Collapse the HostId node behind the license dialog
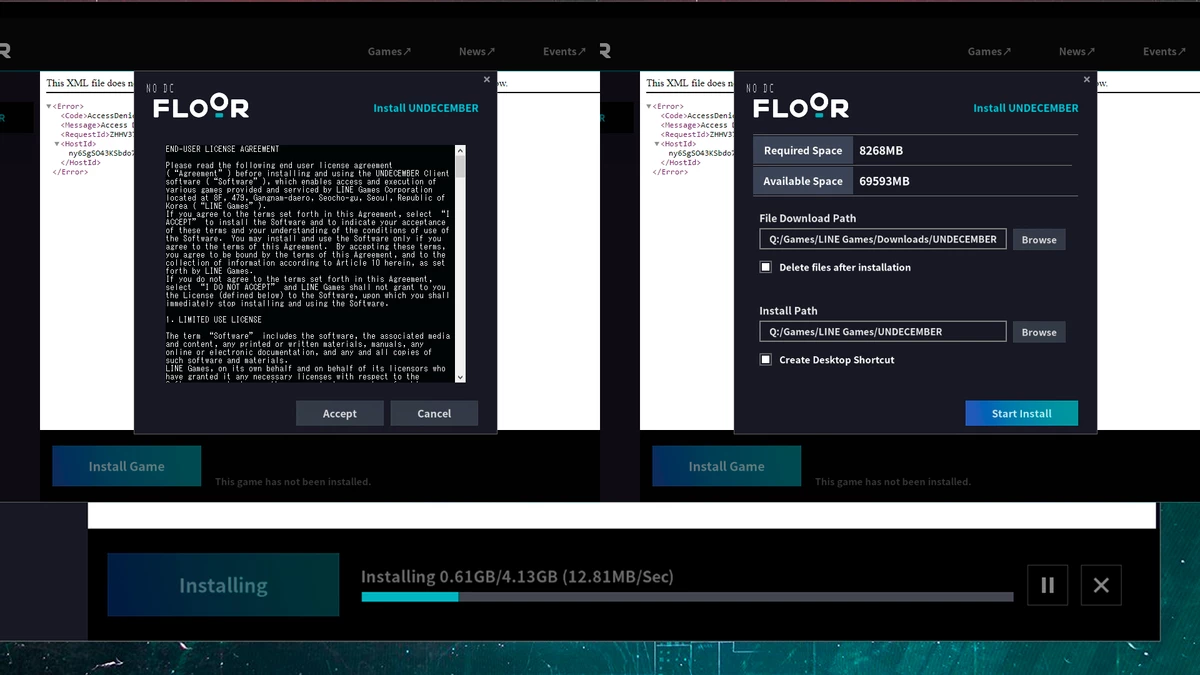Image resolution: width=1200 pixels, height=675 pixels. pos(57,144)
